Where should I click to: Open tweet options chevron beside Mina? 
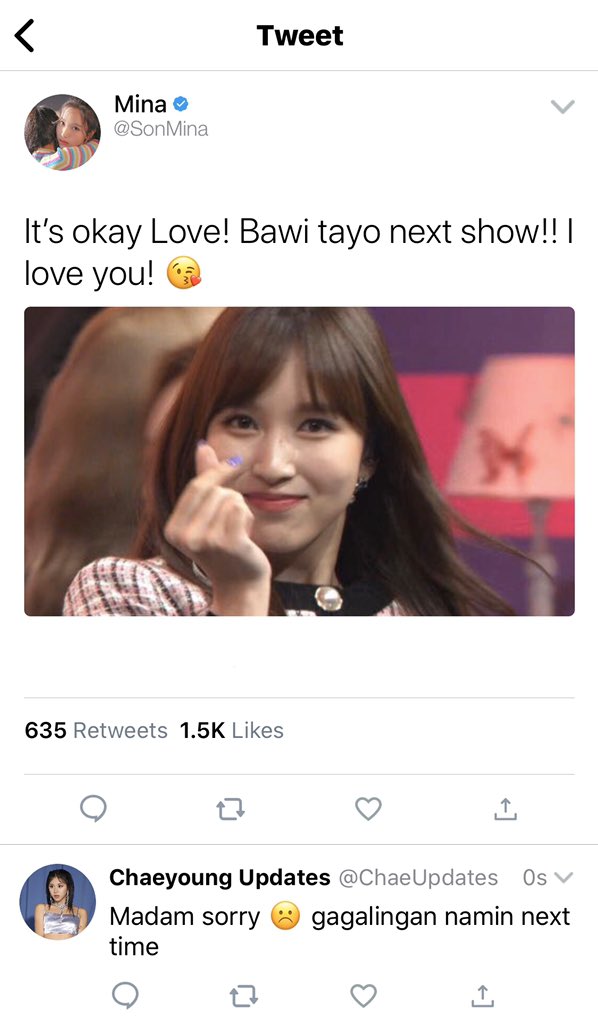tap(562, 106)
